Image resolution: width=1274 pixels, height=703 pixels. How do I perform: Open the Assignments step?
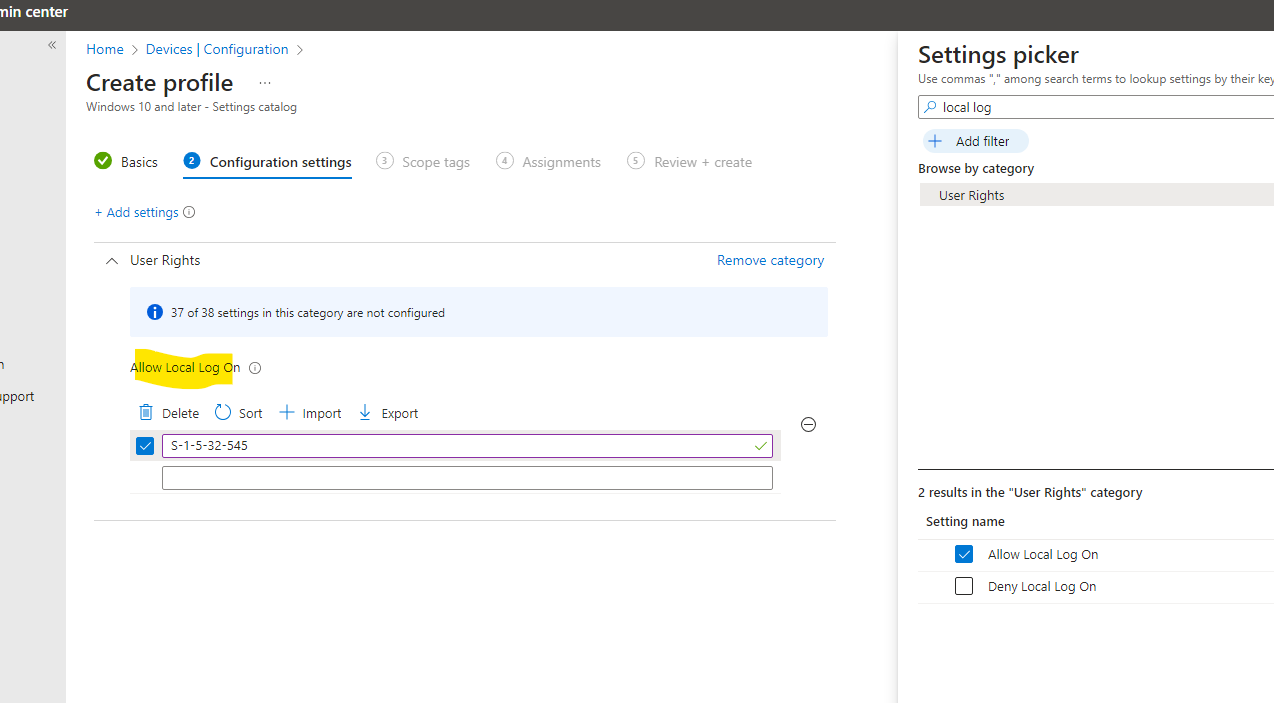tap(549, 162)
